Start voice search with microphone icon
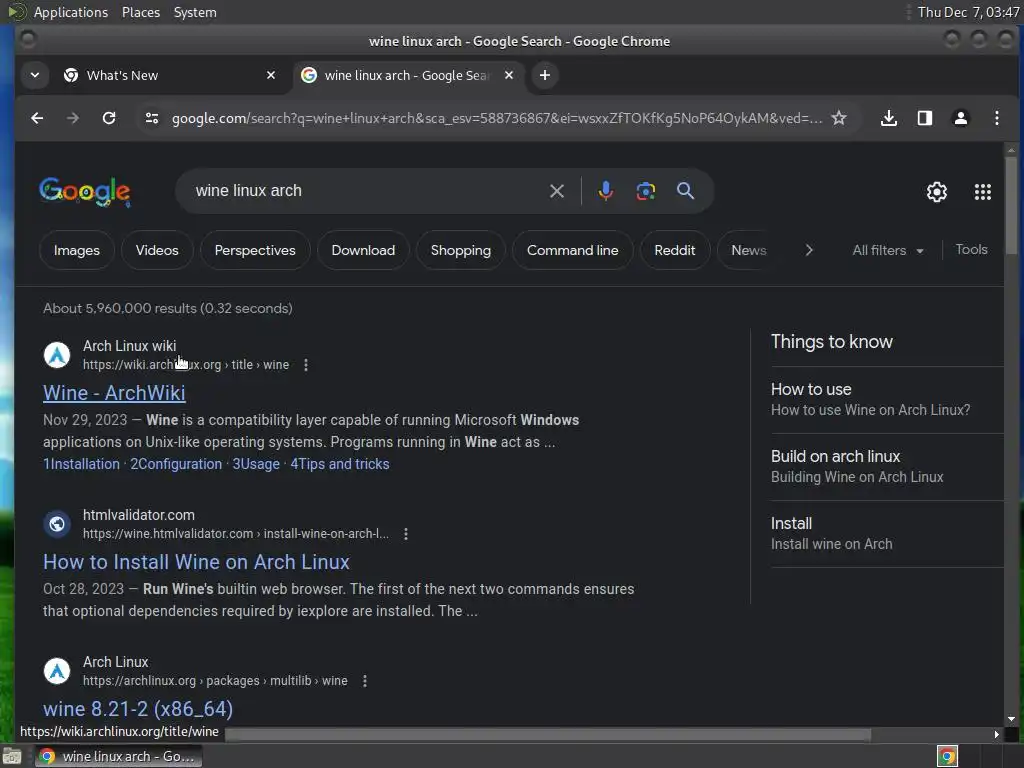Viewport: 1024px width, 768px height. [605, 191]
